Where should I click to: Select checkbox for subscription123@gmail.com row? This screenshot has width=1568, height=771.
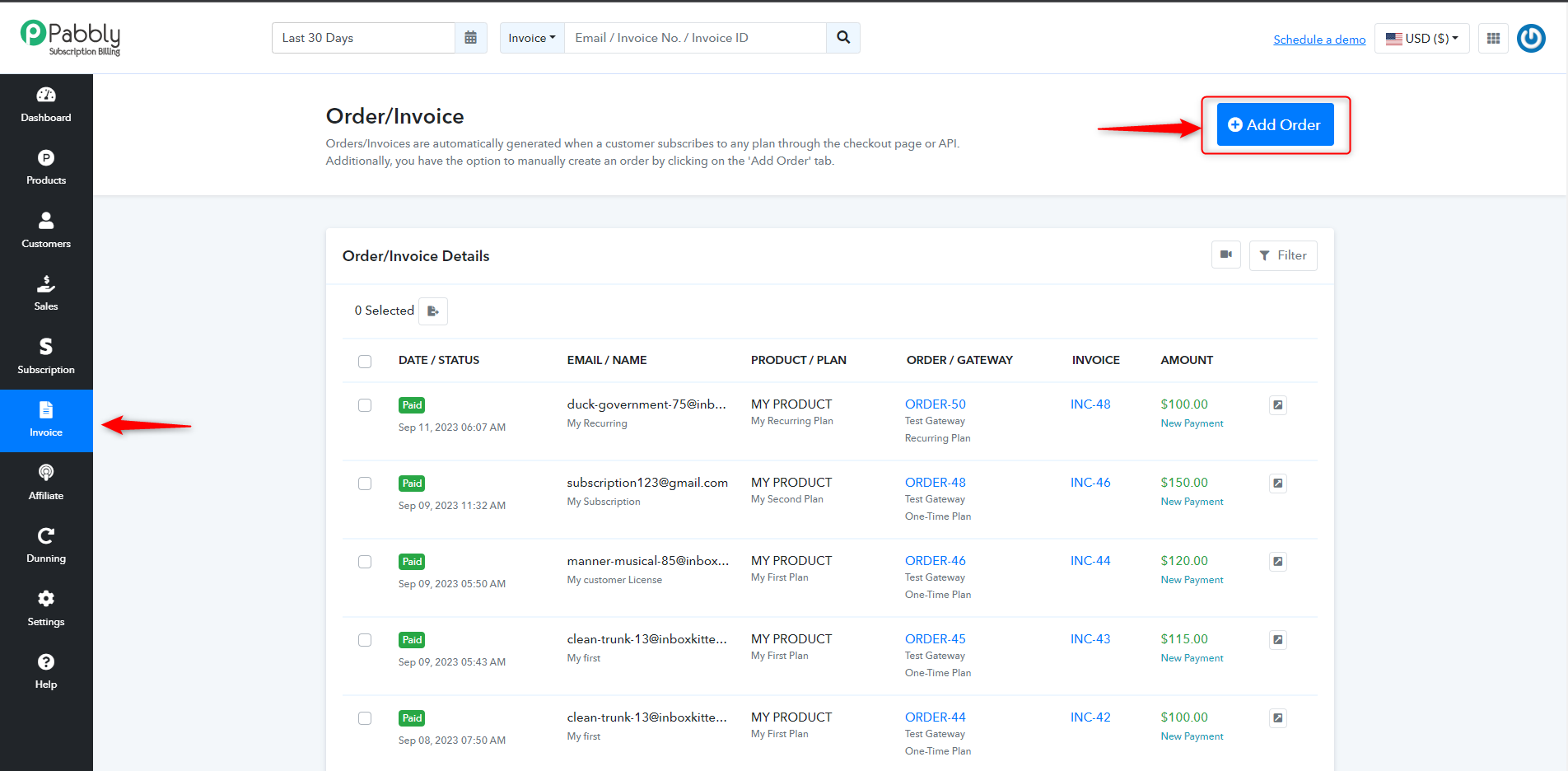coord(365,484)
